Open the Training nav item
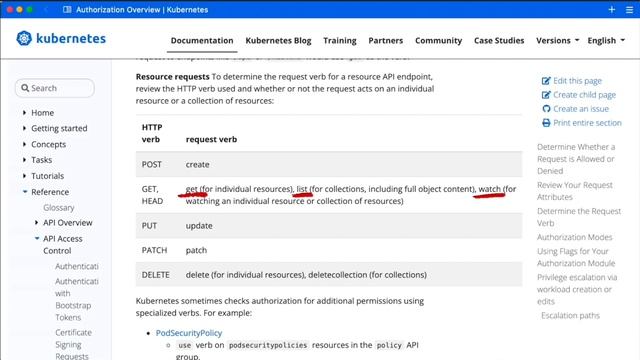 click(340, 40)
